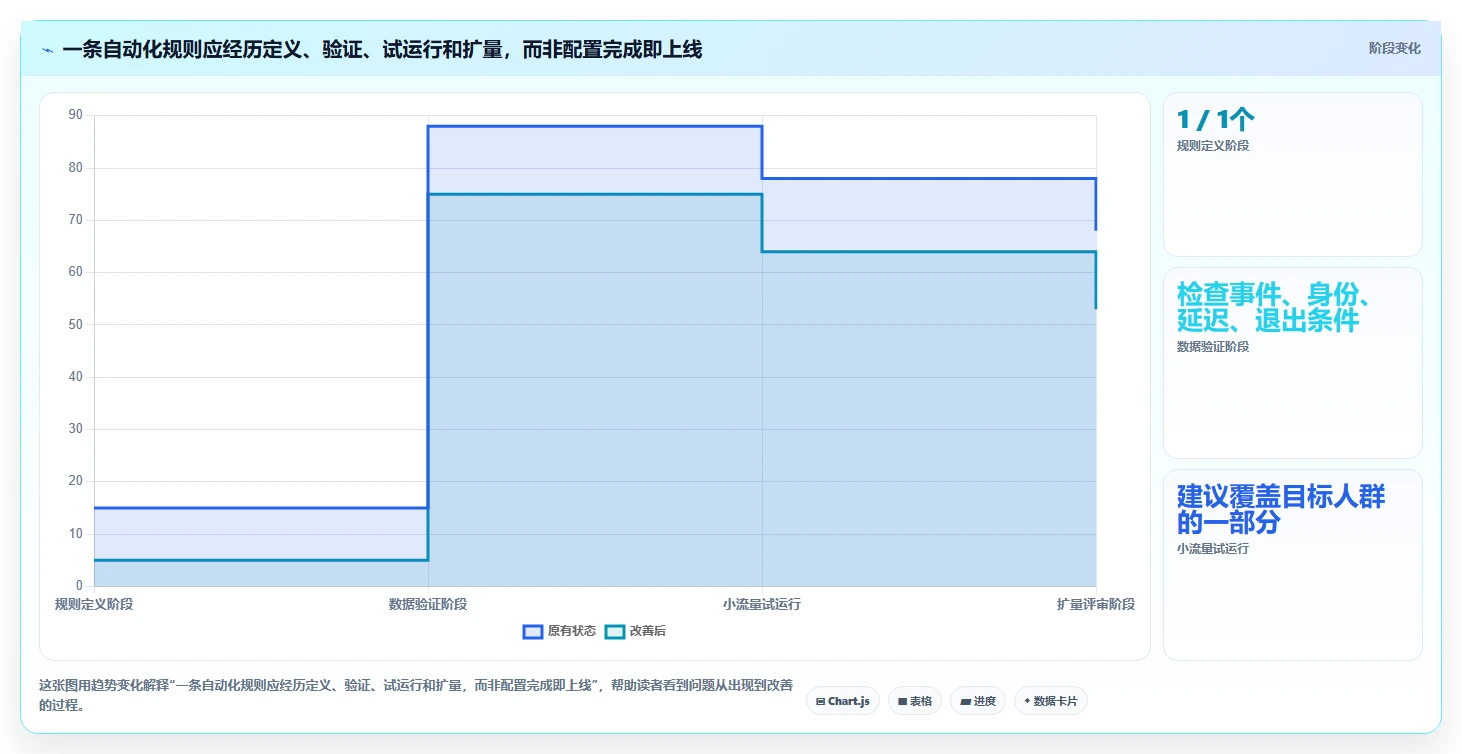Toggle the 原有状态 legend entry

click(x=560, y=631)
